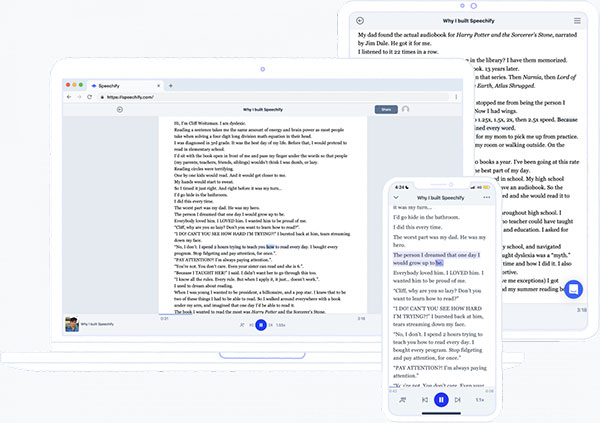600x423 pixels.
Task: Skip to next on the phone player
Action: coord(458,400)
